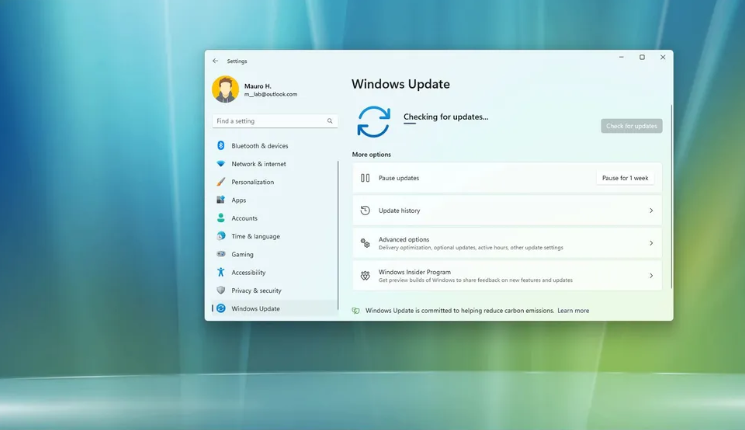
Task: Open the Personalization section
Action: (275, 182)
